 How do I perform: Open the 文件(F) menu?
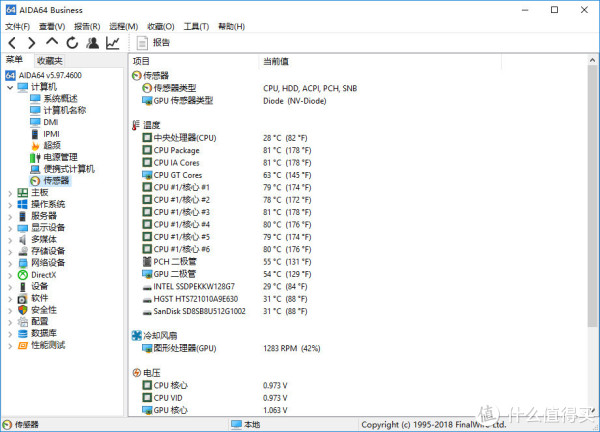tap(18, 26)
